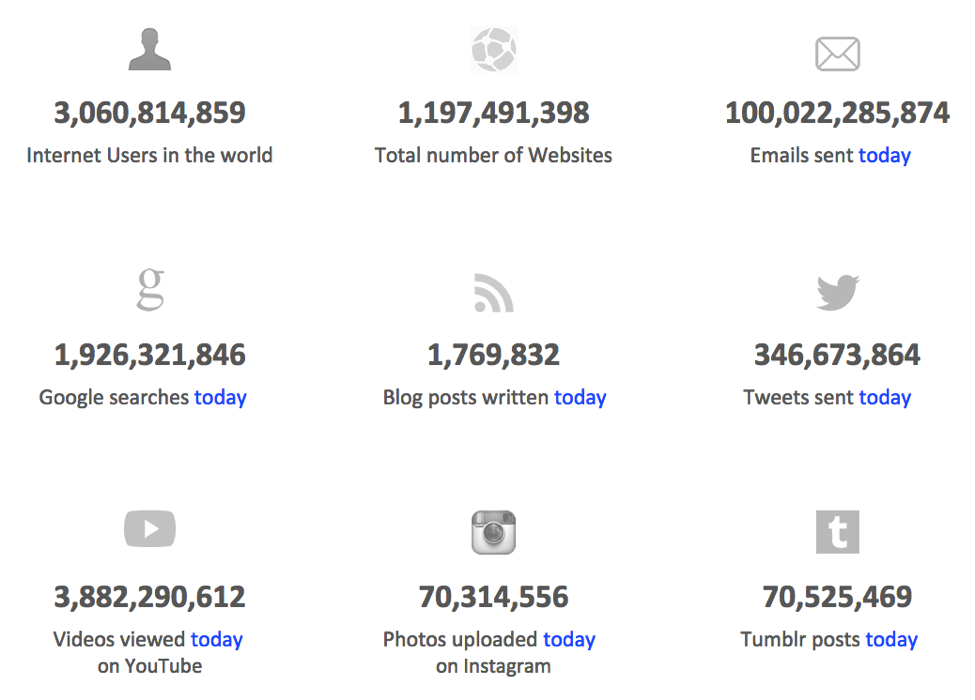Click the Total number of Websites counter

pyautogui.click(x=494, y=113)
